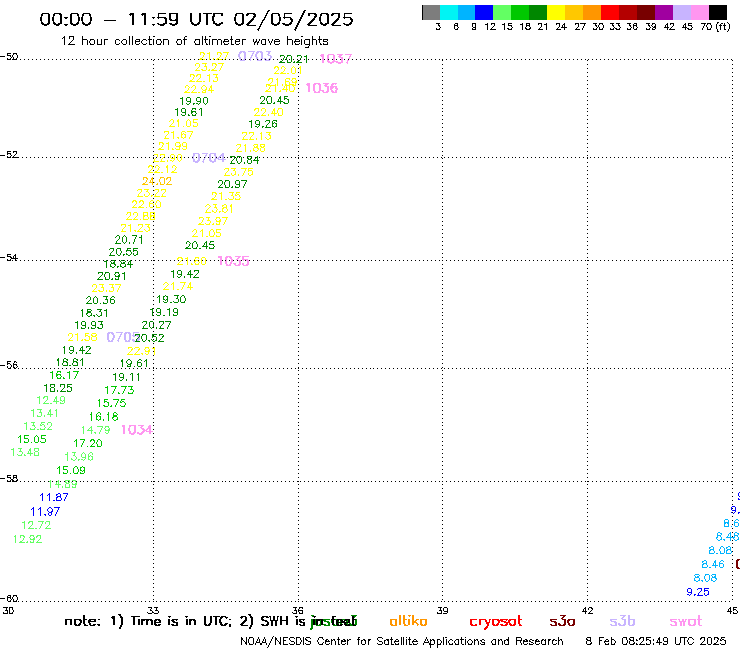740x650 pixels.
Task: Click the orange swatch in the legend bar
Action: point(592,12)
